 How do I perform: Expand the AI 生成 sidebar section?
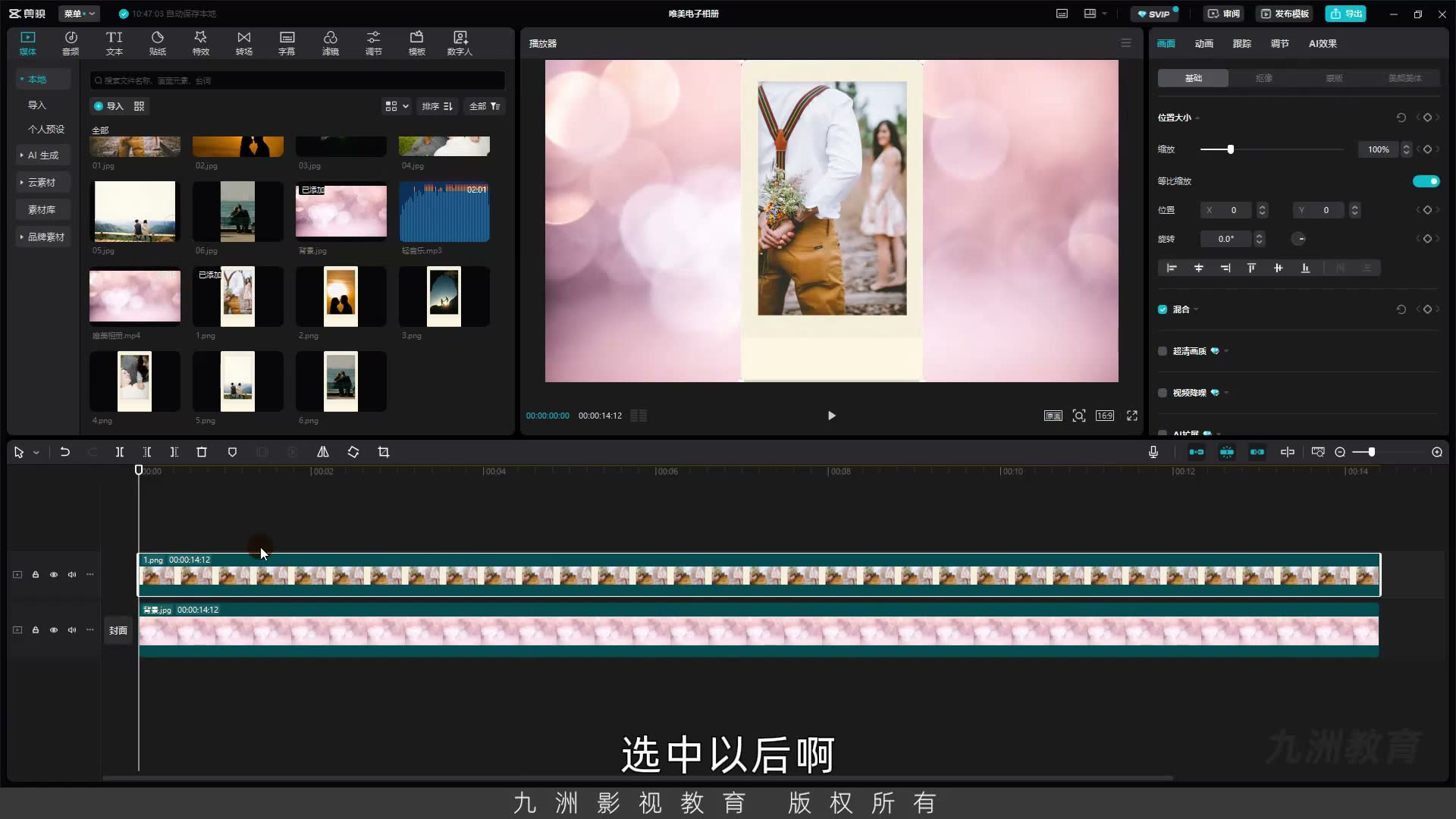(x=42, y=155)
